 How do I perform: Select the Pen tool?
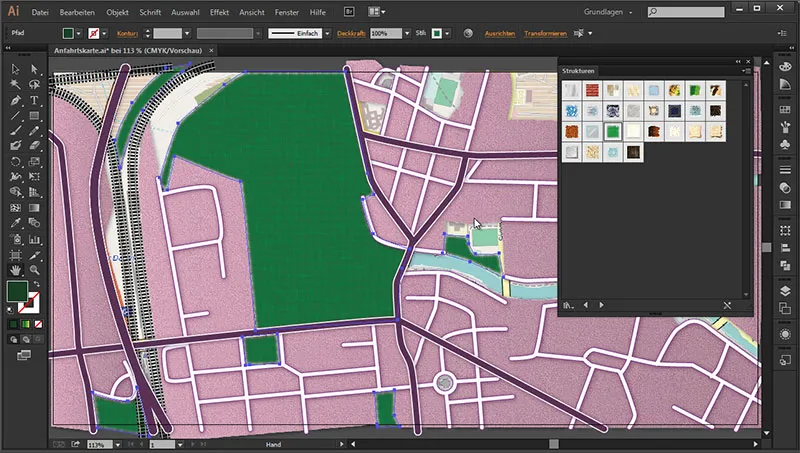[x=15, y=100]
